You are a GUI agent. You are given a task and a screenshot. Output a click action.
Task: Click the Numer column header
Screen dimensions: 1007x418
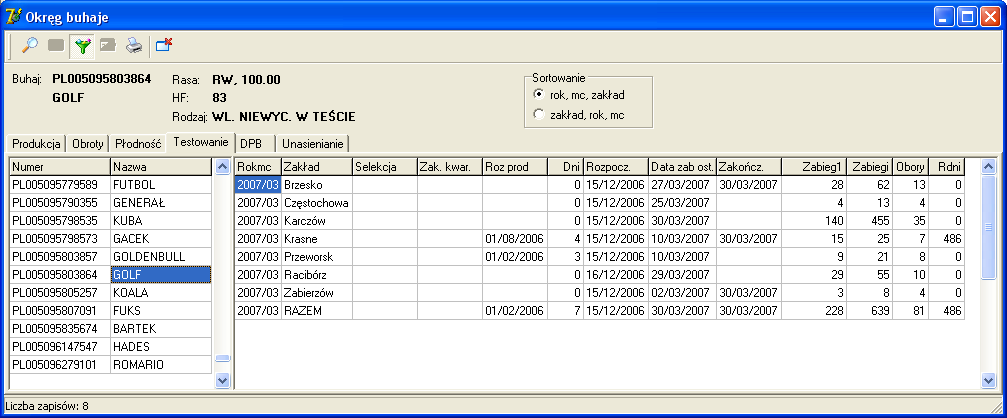[x=60, y=167]
